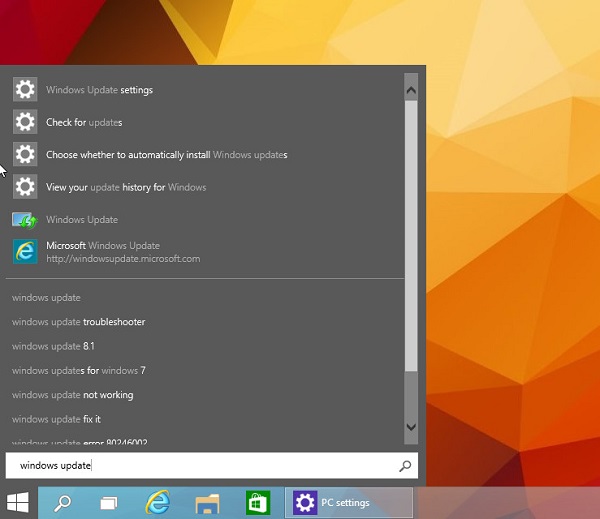Viewport: 600px width, 519px height.
Task: Select Choose whether to automatically install updates
Action: (166, 155)
